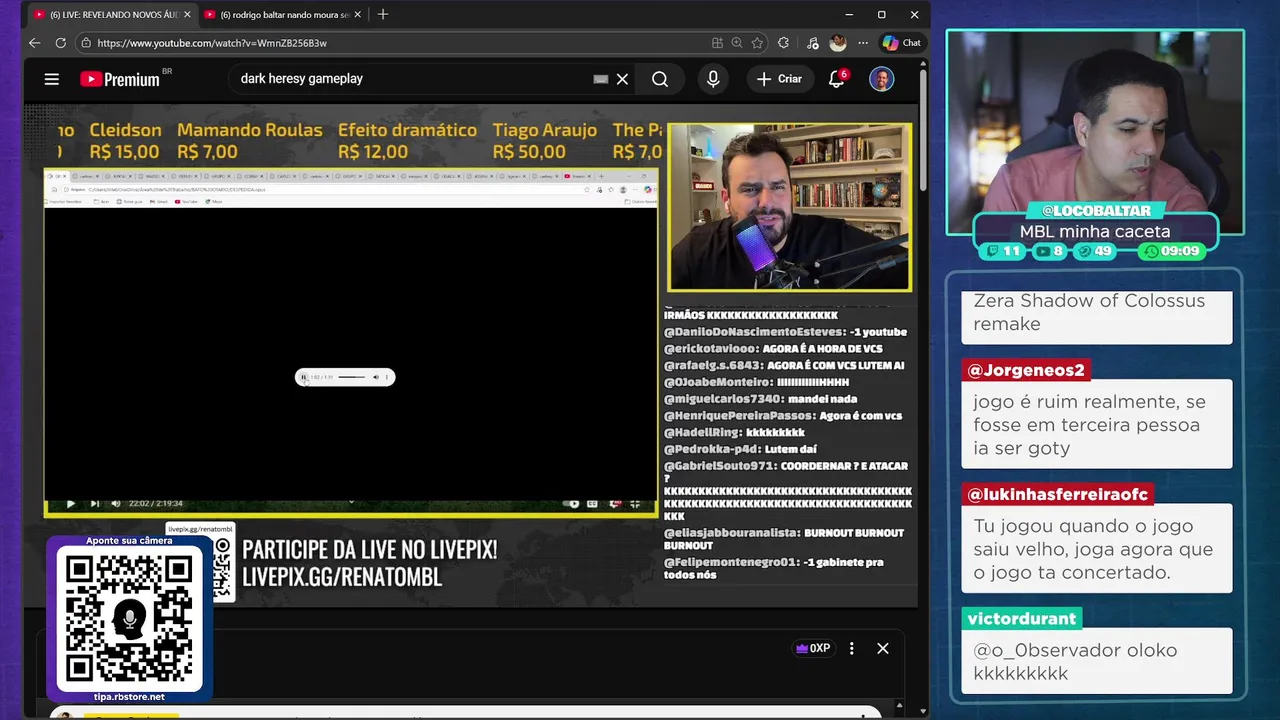Open the browser media control music-note icon
The height and width of the screenshot is (720, 1280).
812,43
